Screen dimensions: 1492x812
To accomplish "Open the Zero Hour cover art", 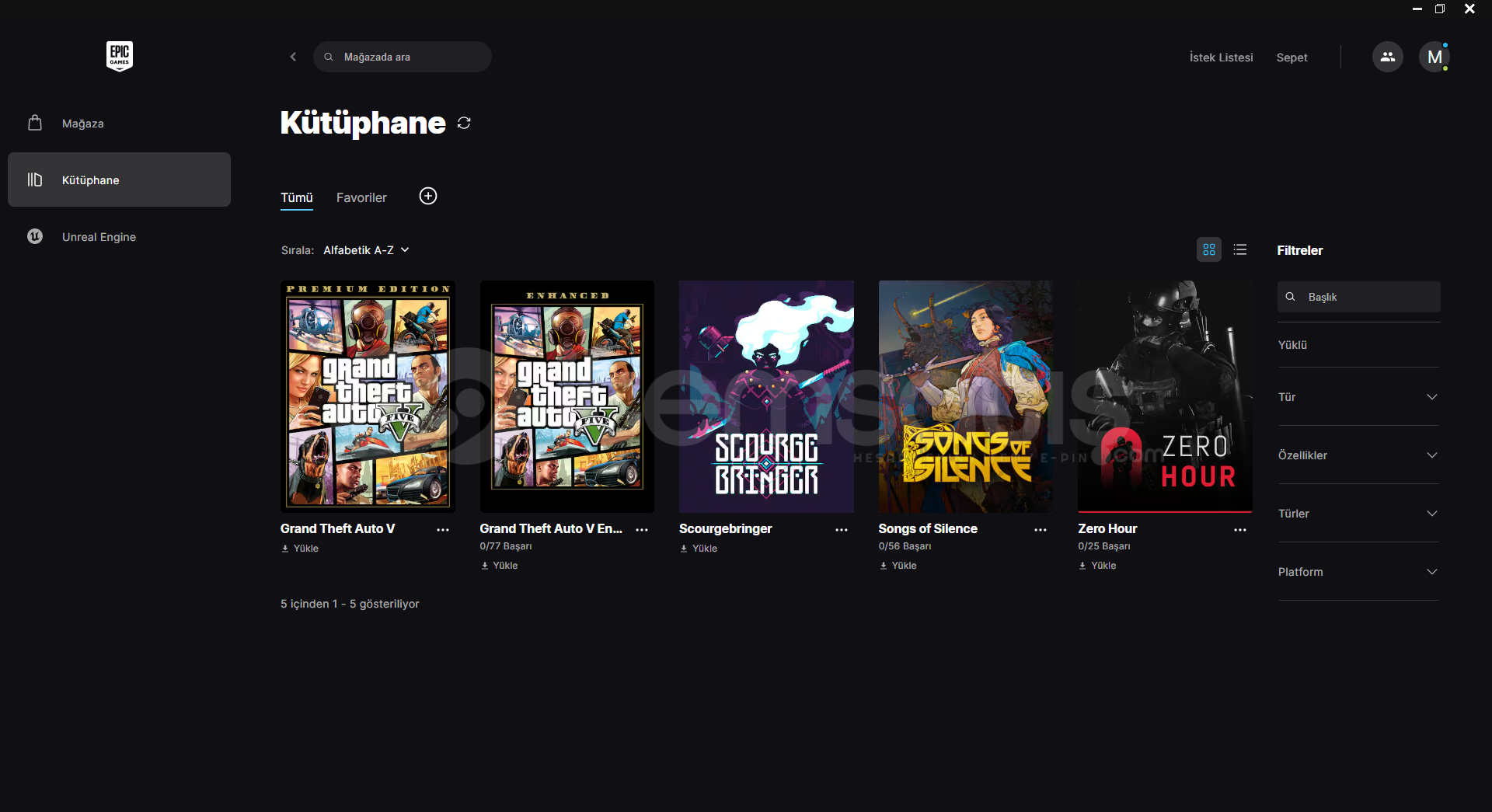I will point(1165,396).
